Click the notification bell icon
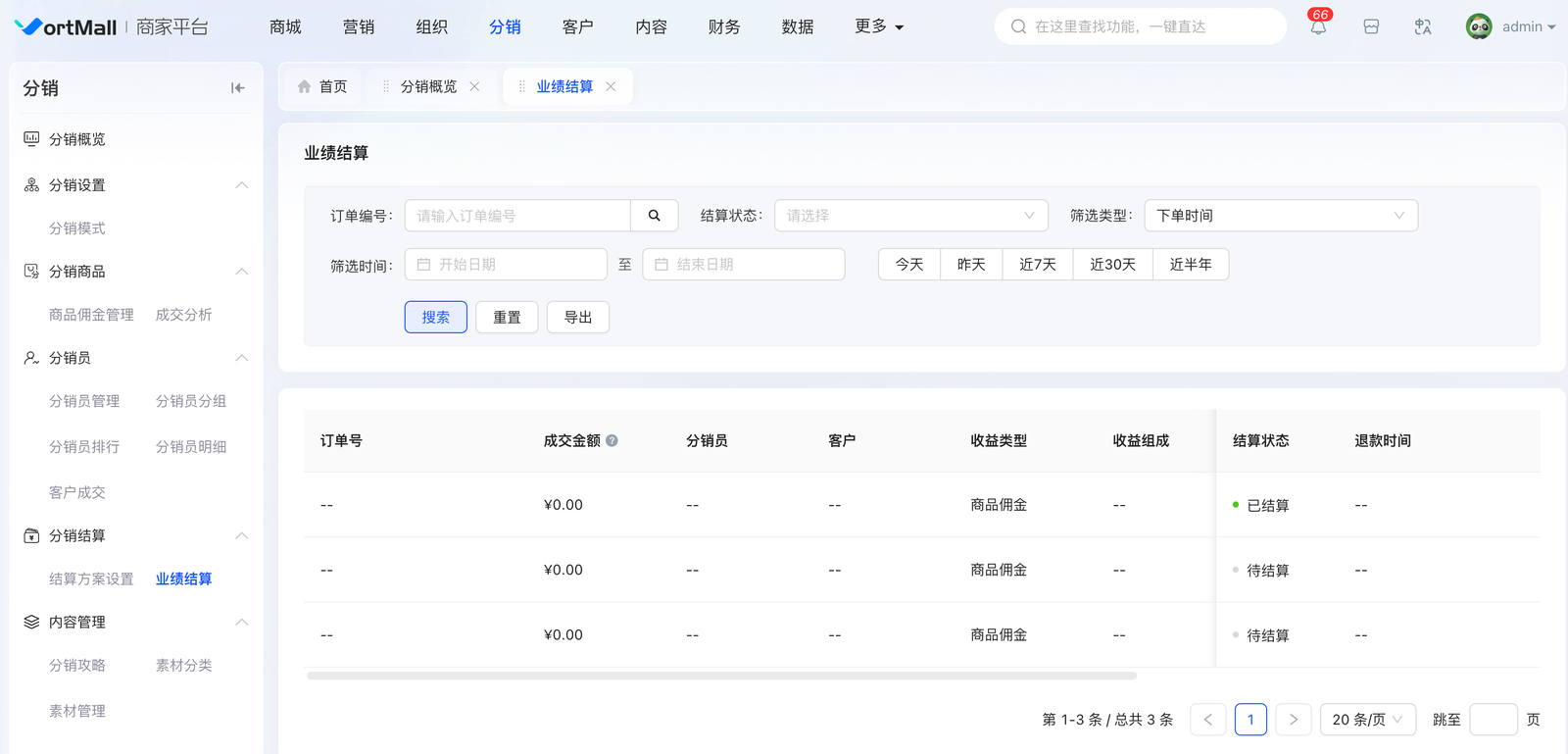The height and width of the screenshot is (754, 1568). click(1318, 26)
